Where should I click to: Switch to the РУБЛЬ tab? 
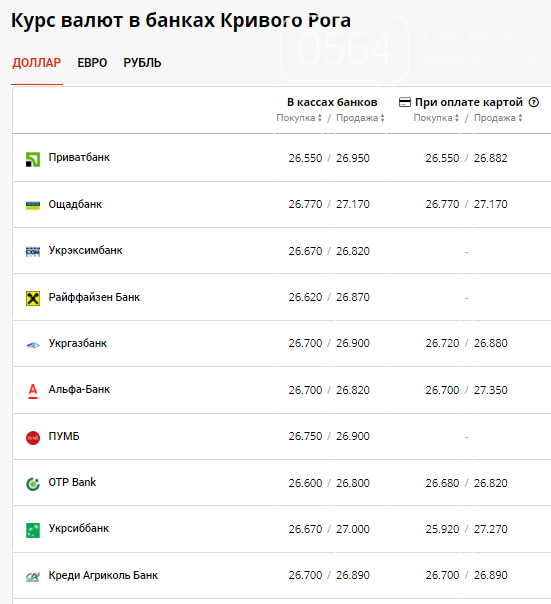tap(142, 63)
